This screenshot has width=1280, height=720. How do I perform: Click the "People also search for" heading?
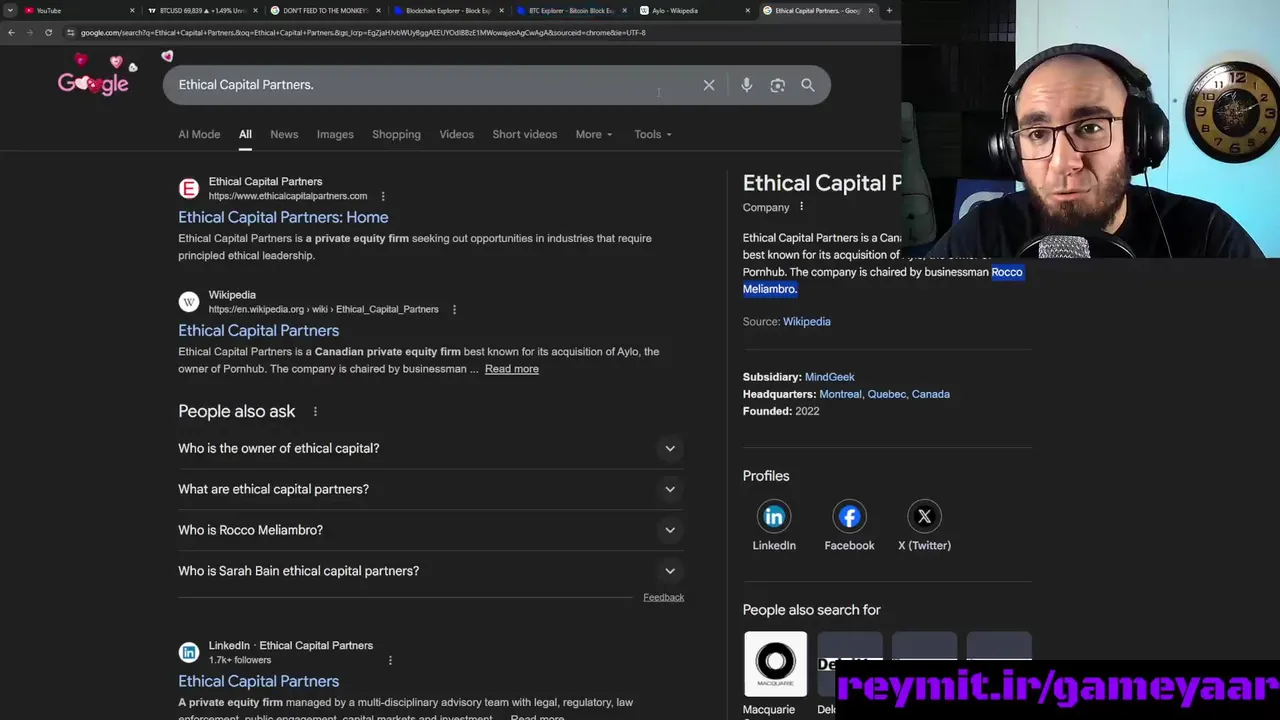pos(811,610)
